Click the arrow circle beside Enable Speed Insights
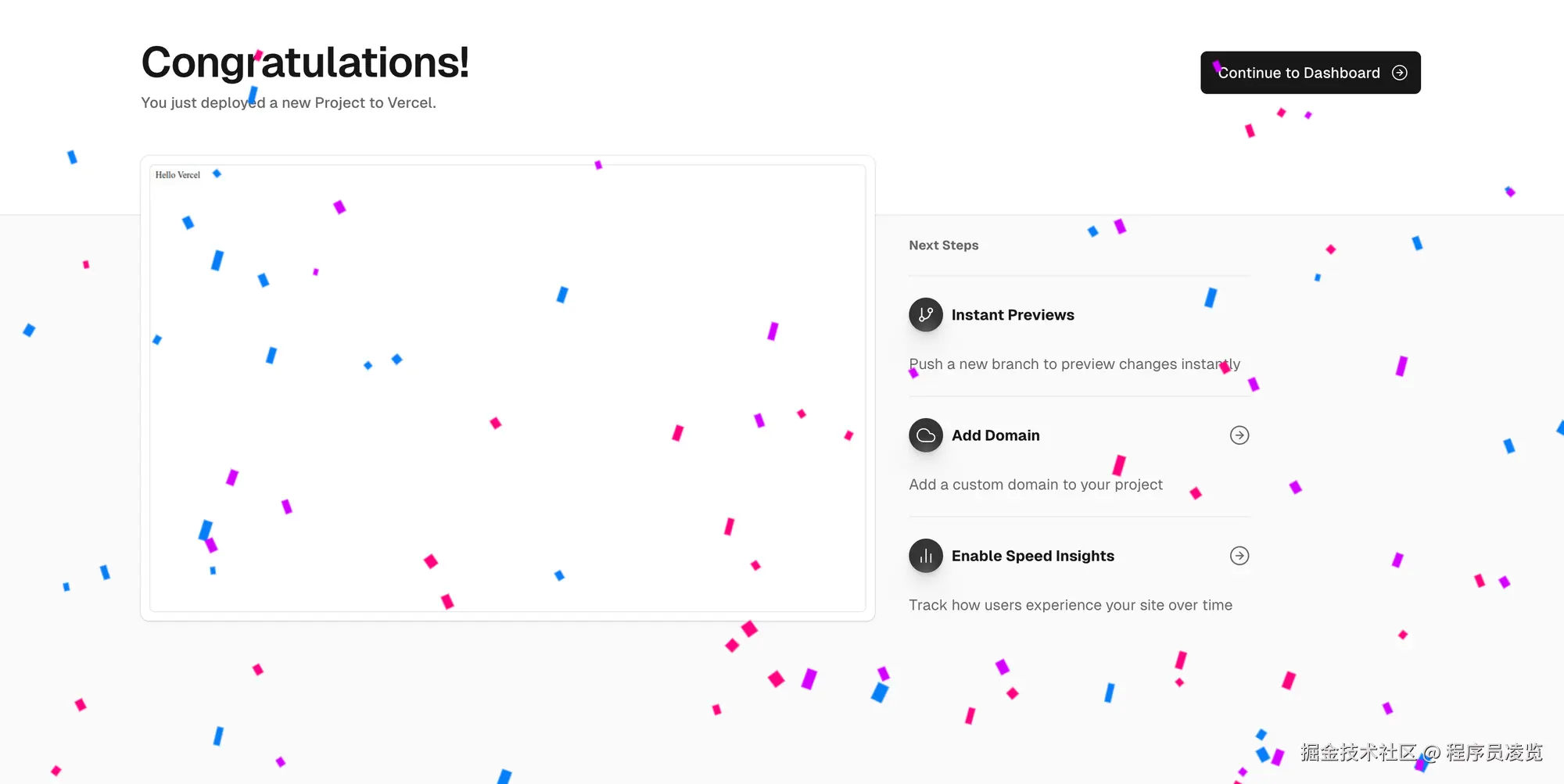Image resolution: width=1564 pixels, height=784 pixels. 1239,556
